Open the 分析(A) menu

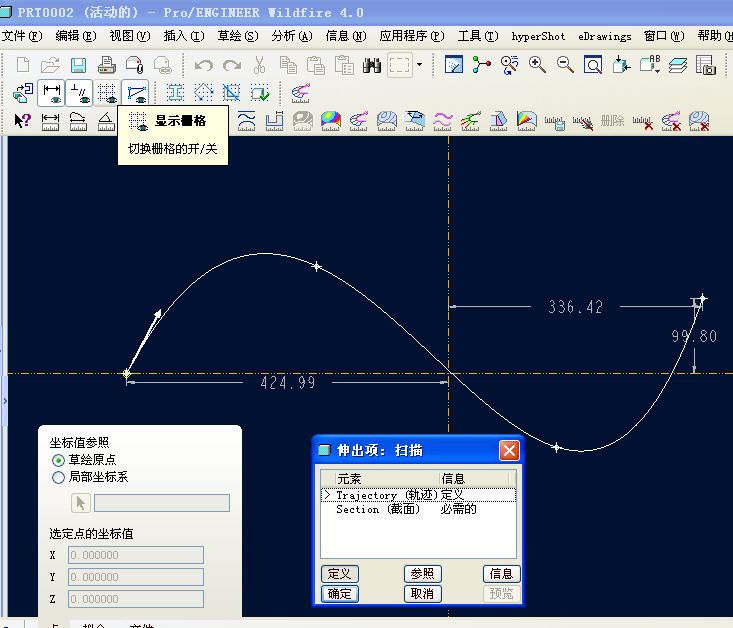coord(292,36)
